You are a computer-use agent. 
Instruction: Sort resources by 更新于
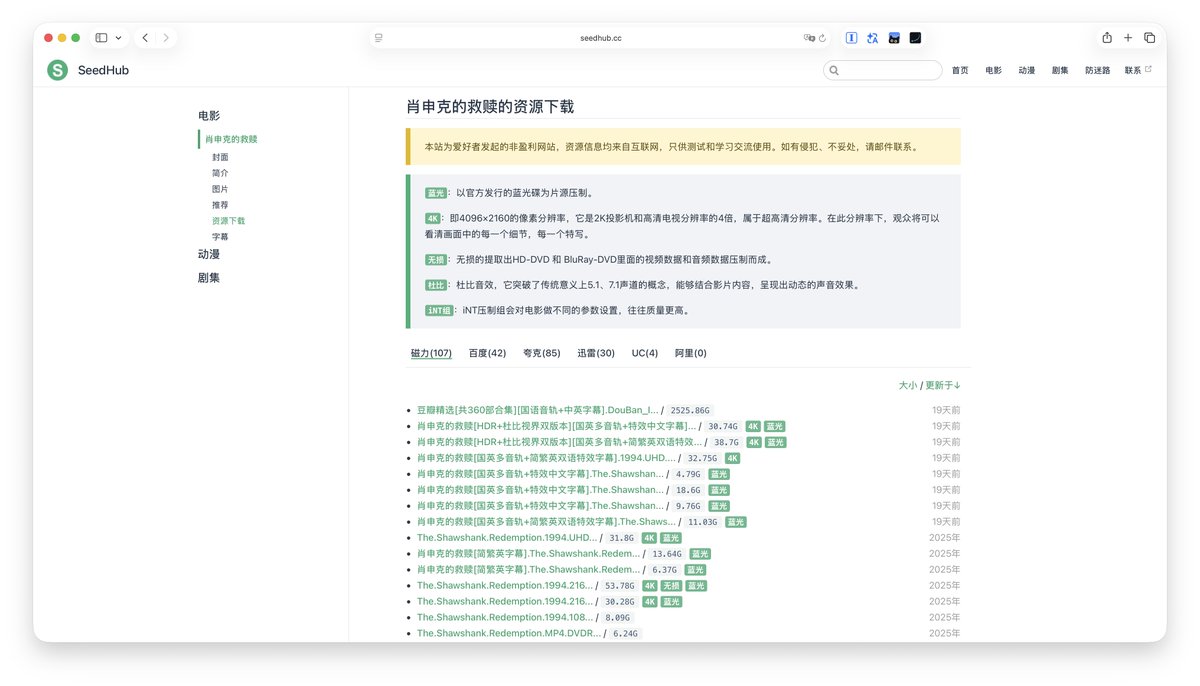tap(943, 385)
